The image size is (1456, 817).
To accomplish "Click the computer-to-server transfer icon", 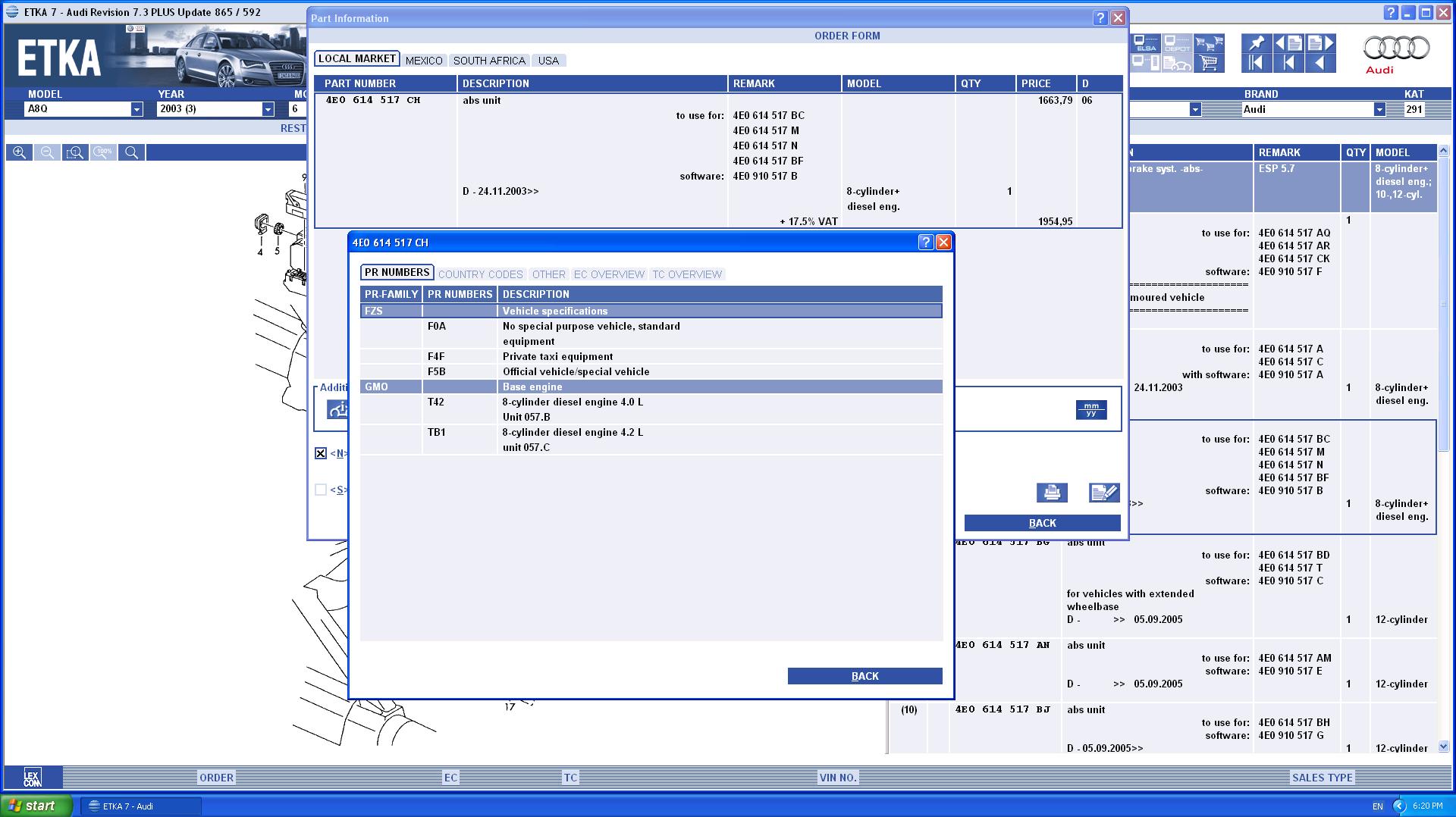I will (x=1146, y=63).
